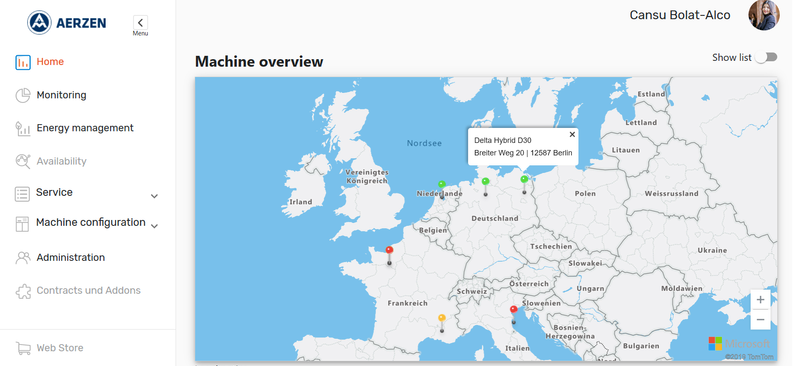
Task: Open the Energy management menu item
Action: tap(85, 128)
